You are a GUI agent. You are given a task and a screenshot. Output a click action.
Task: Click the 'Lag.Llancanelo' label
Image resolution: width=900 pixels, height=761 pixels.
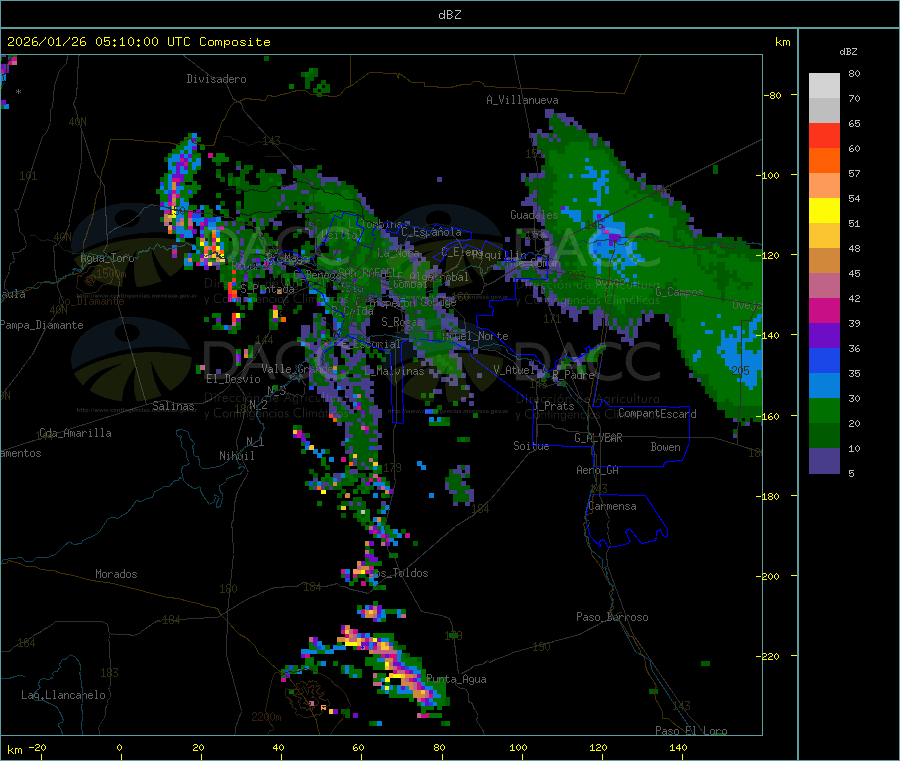point(64,695)
